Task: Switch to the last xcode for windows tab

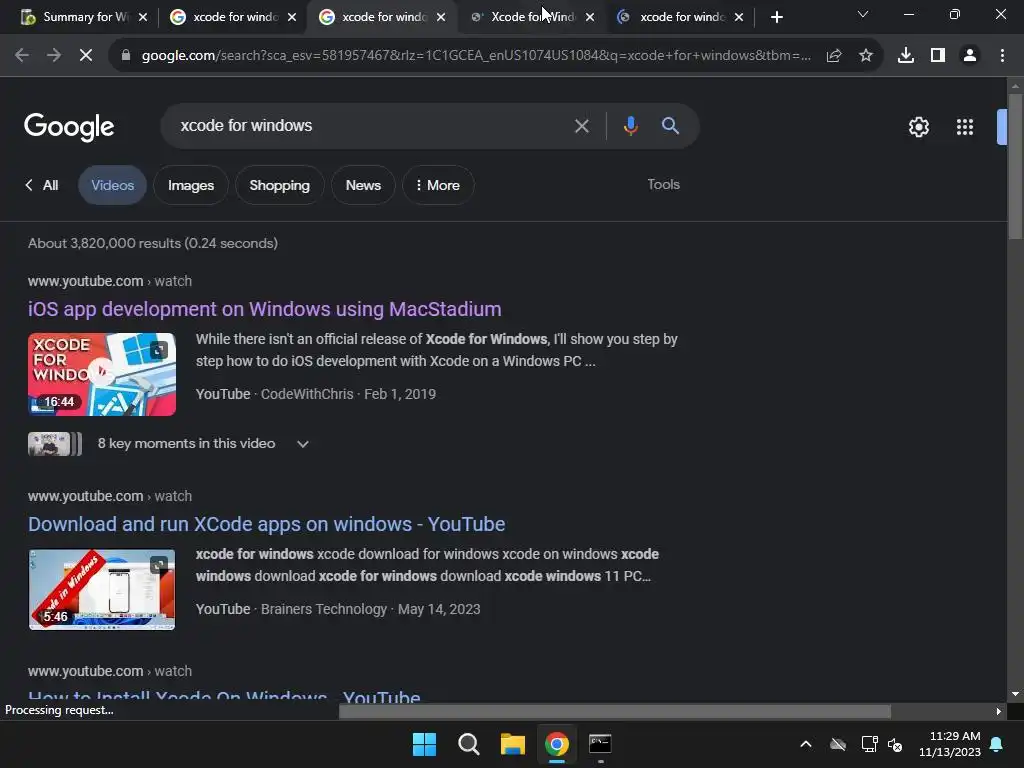Action: (x=681, y=17)
